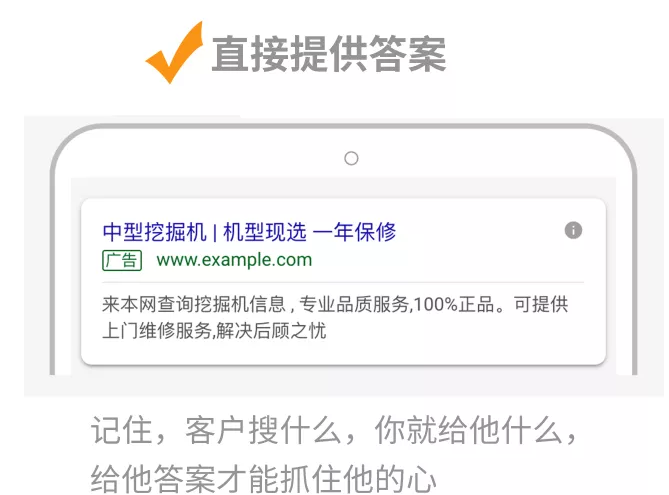Click the divider line under the URL
The height and width of the screenshot is (495, 669).
click(x=343, y=282)
